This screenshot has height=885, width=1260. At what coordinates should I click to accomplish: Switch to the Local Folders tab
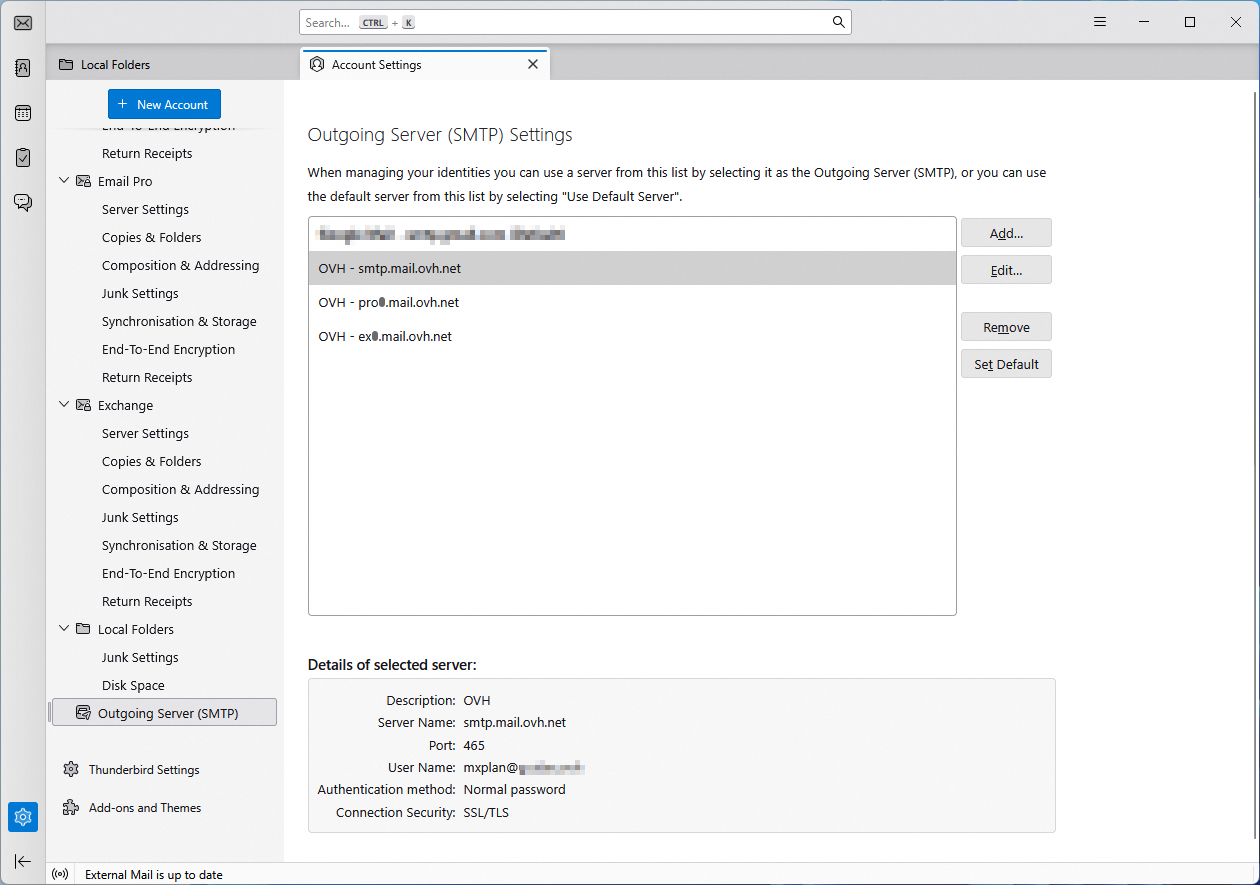click(115, 65)
